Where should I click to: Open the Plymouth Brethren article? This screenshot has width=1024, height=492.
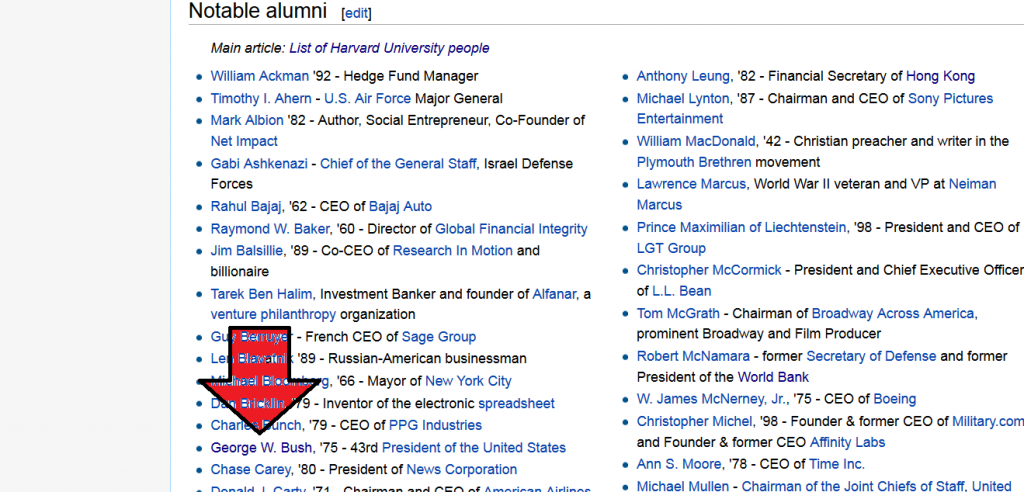694,162
